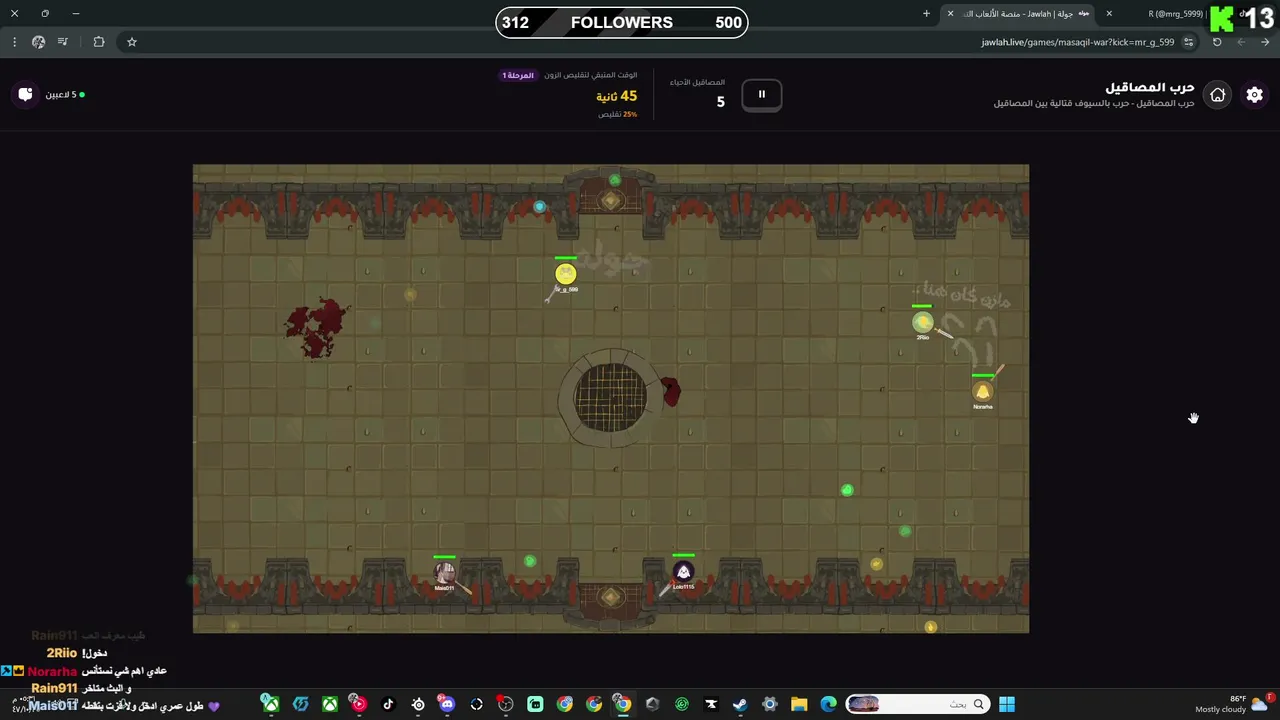Open Microsoft Edge from the taskbar
The width and height of the screenshot is (1280, 720).
828,704
